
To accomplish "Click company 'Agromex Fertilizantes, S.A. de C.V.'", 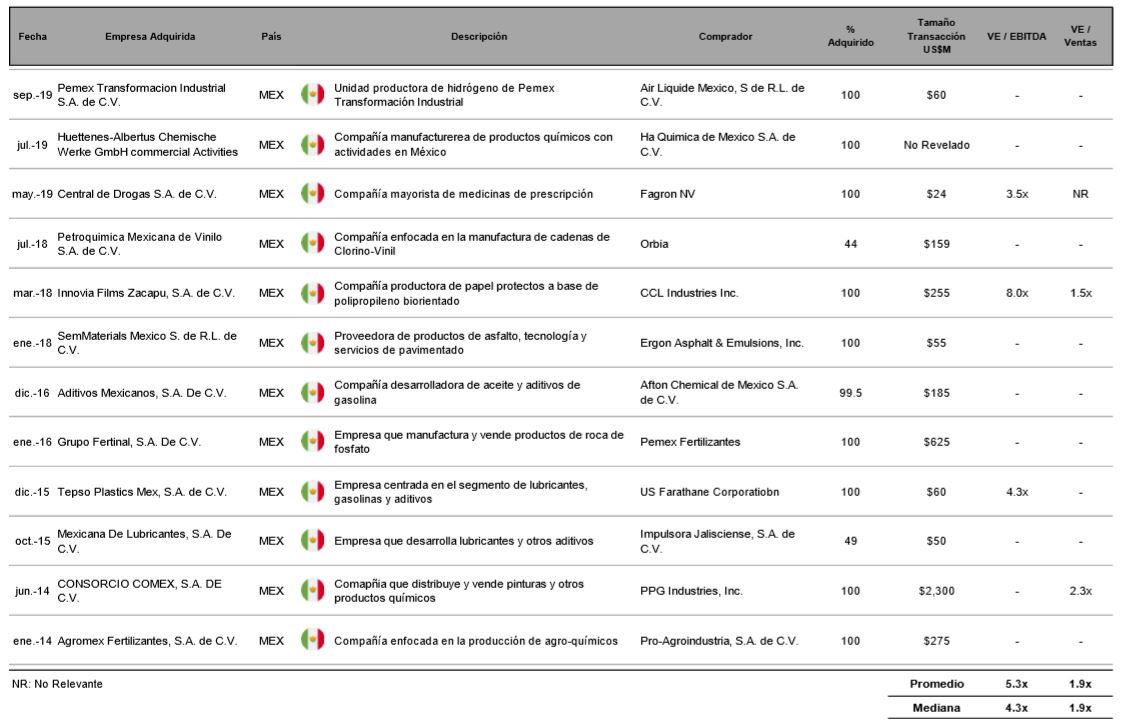I will pyautogui.click(x=147, y=641).
